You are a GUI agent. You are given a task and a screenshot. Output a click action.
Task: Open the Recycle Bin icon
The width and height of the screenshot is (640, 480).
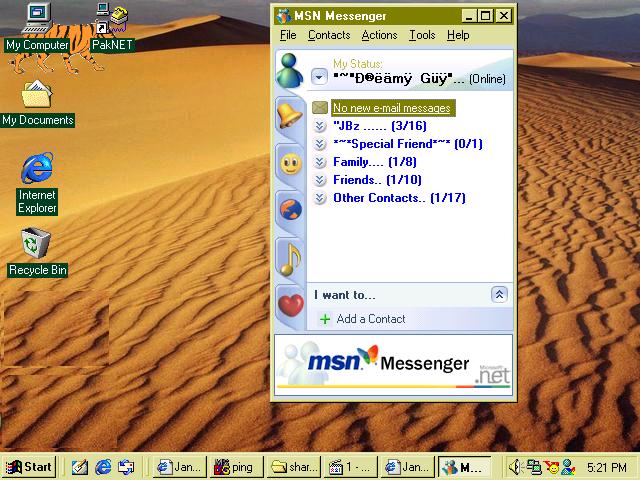pyautogui.click(x=36, y=243)
